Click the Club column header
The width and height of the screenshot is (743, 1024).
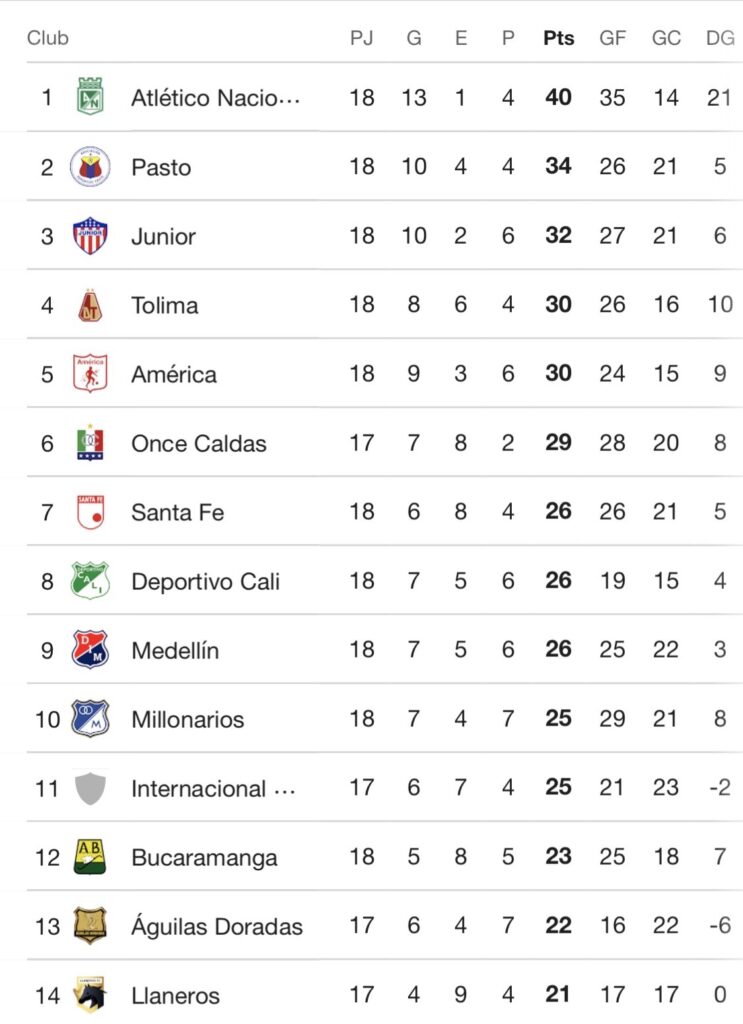pos(48,38)
